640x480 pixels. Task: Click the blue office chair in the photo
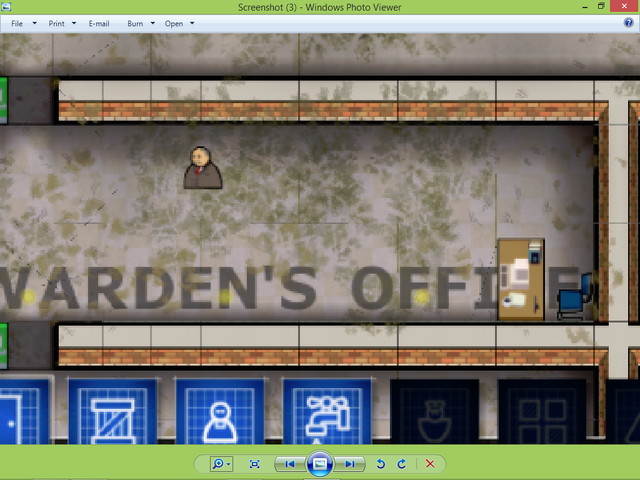[575, 296]
